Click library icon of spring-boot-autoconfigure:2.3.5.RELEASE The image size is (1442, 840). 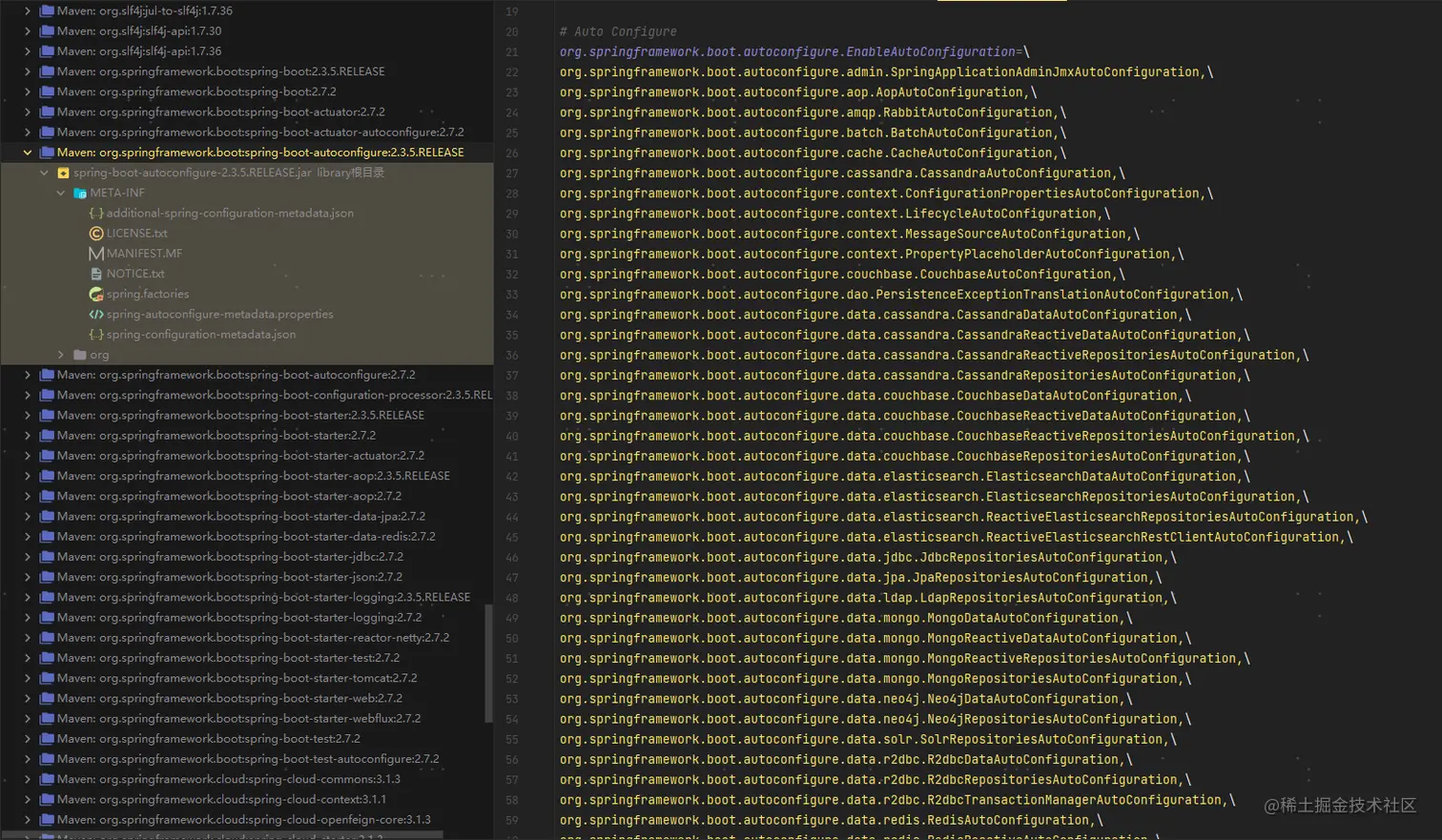[47, 153]
